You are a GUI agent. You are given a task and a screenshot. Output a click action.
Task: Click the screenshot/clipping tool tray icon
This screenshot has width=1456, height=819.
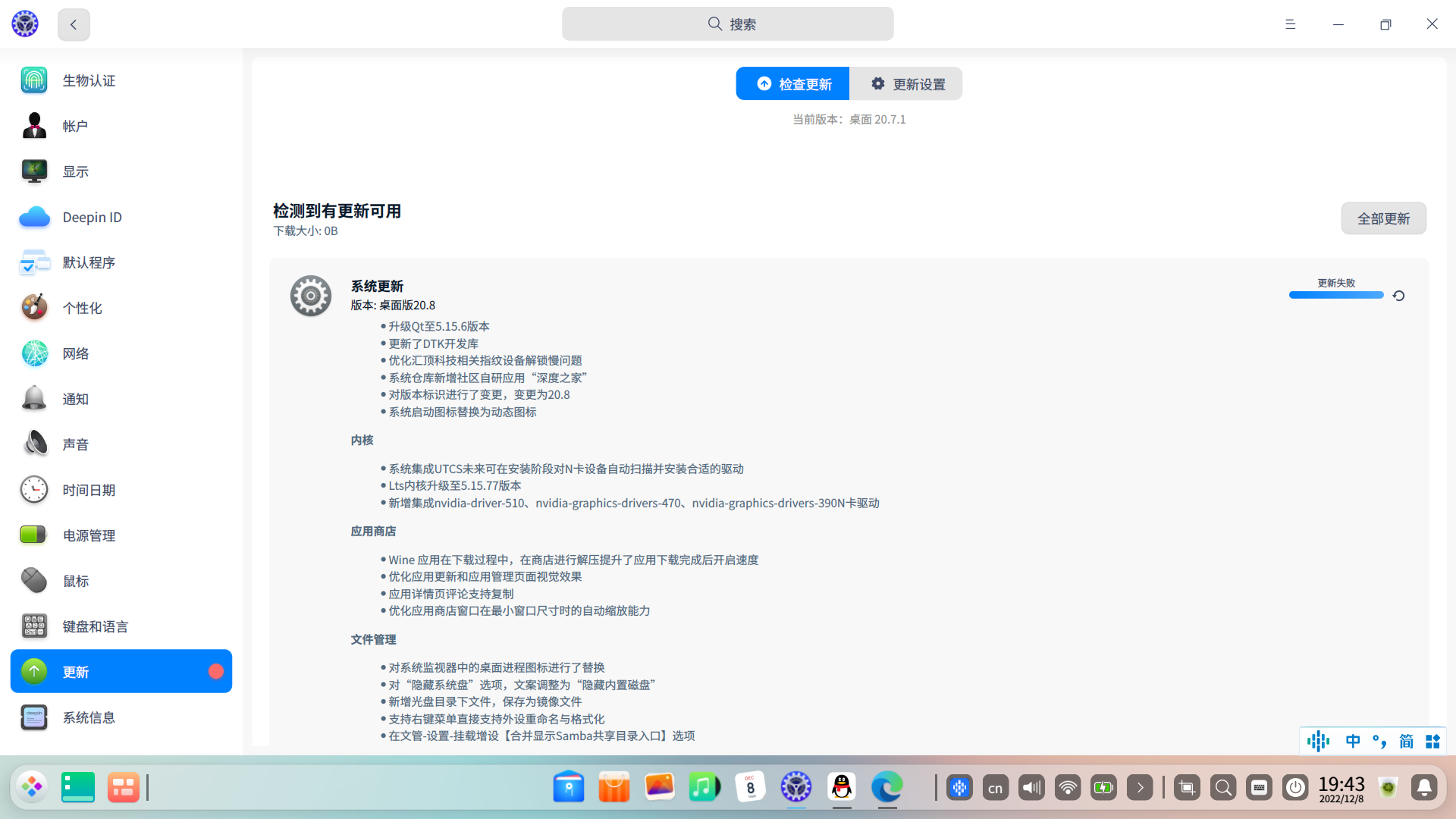click(1187, 787)
